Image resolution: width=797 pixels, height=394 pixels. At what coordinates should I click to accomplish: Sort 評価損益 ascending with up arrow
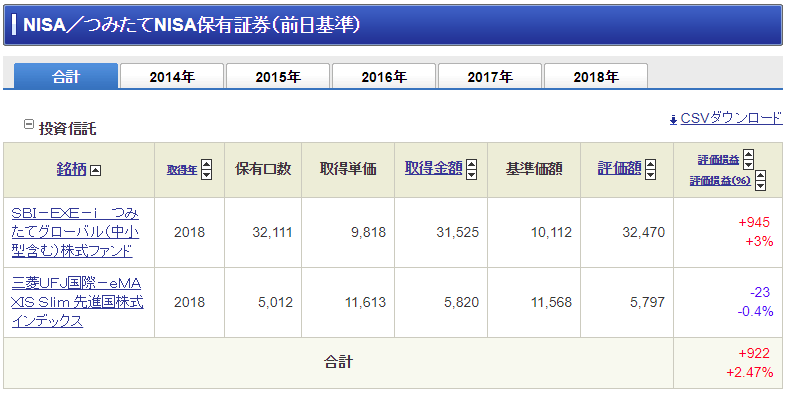tap(748, 154)
